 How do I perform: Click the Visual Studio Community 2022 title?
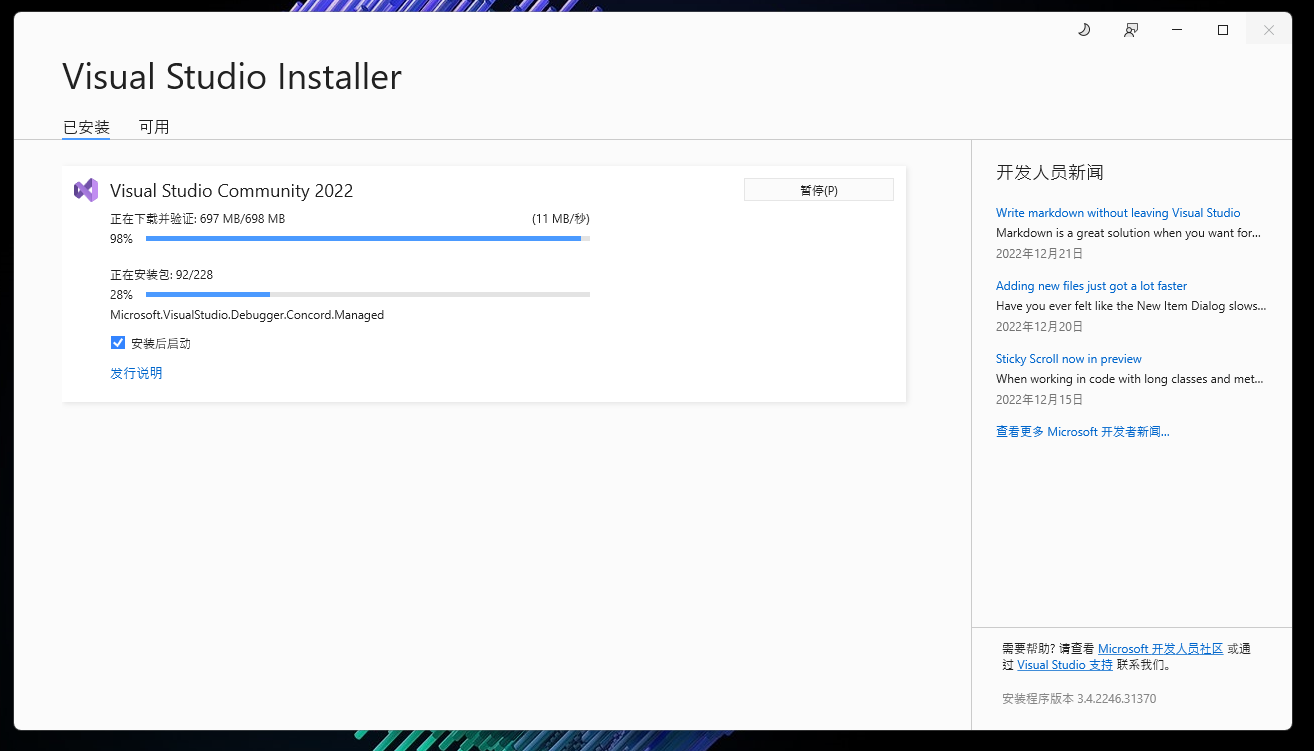point(231,191)
